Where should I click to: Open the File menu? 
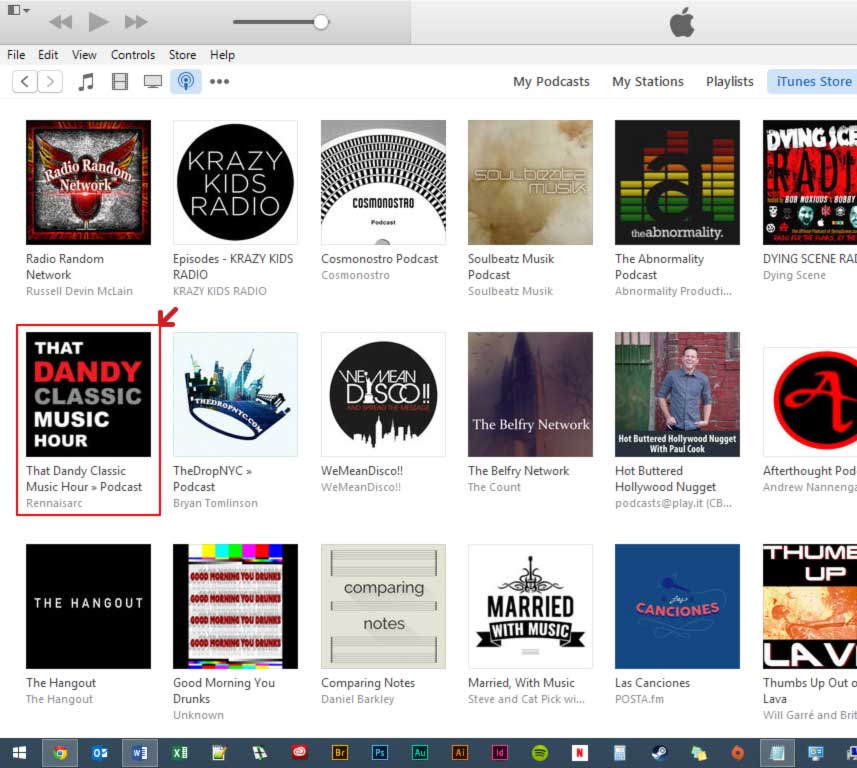point(16,55)
